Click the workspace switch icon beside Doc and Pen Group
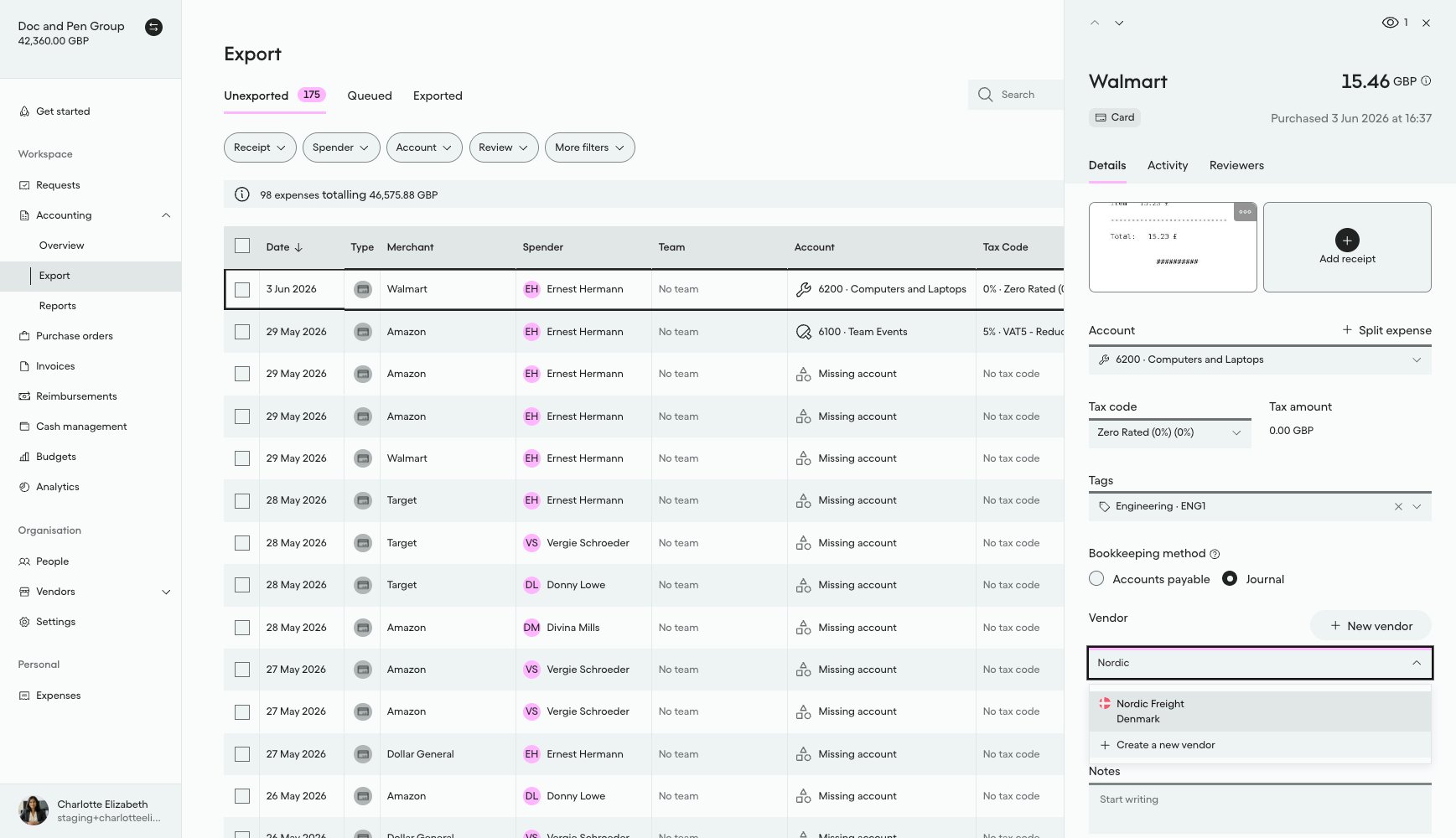1456x838 pixels. pos(153,27)
